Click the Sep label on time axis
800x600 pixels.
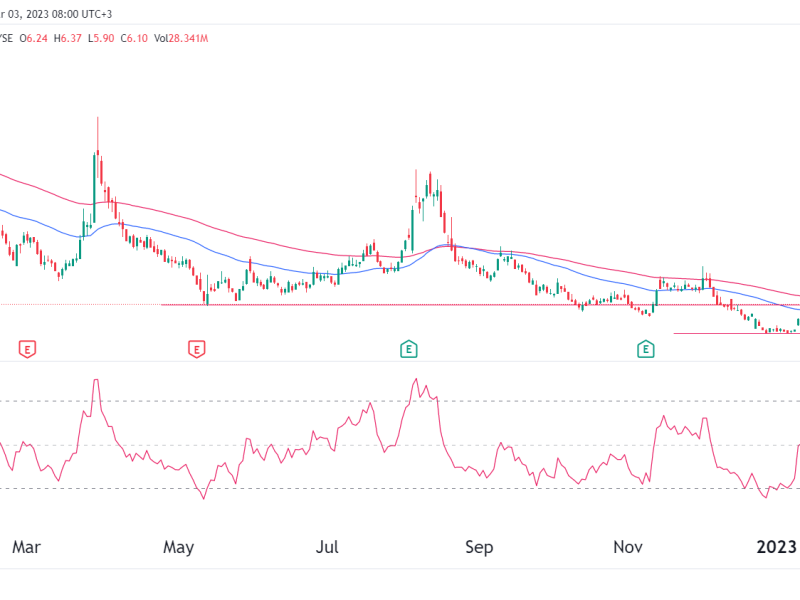click(x=480, y=547)
